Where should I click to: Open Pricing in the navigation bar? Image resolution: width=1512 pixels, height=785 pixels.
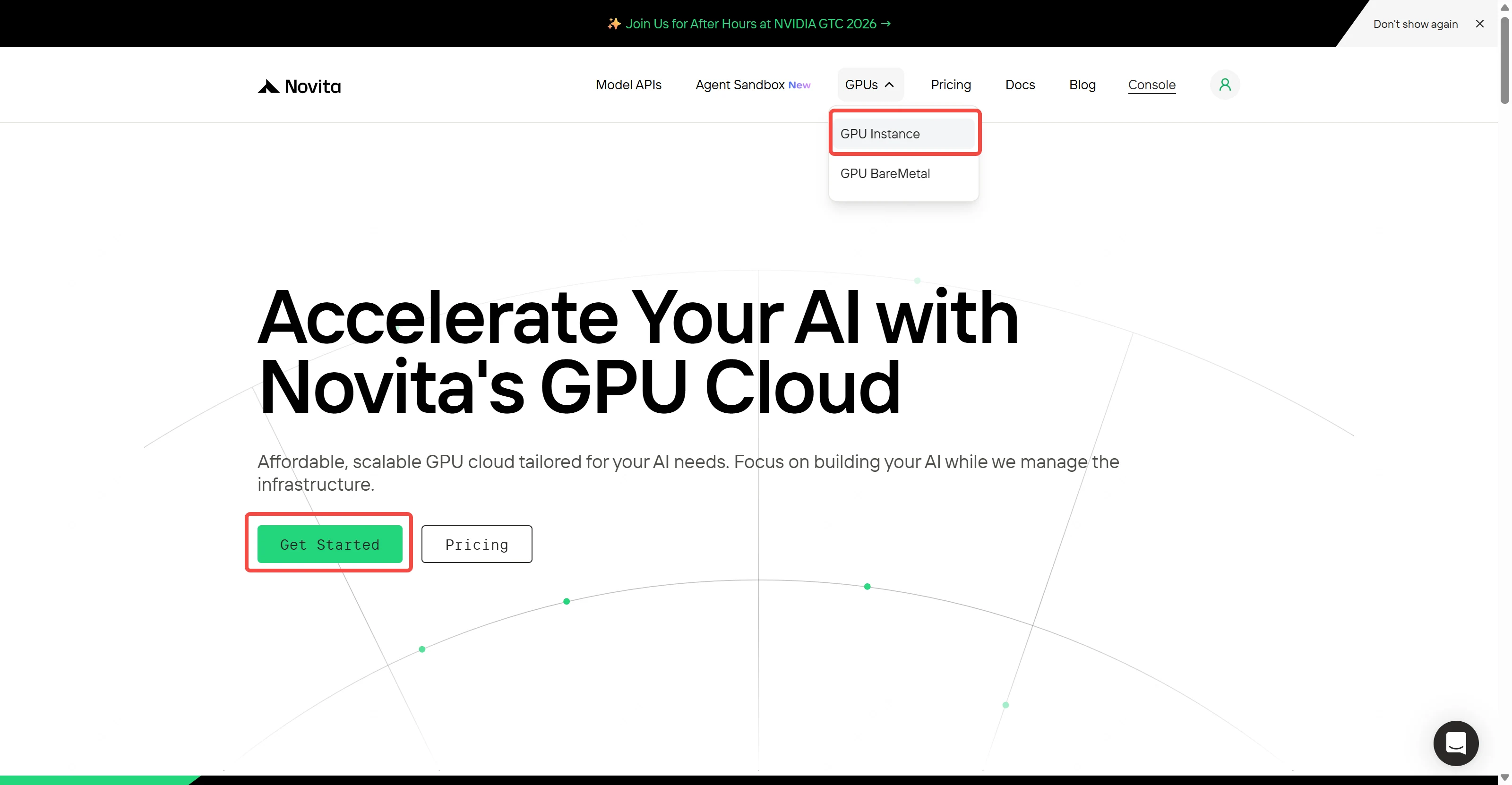coord(950,85)
